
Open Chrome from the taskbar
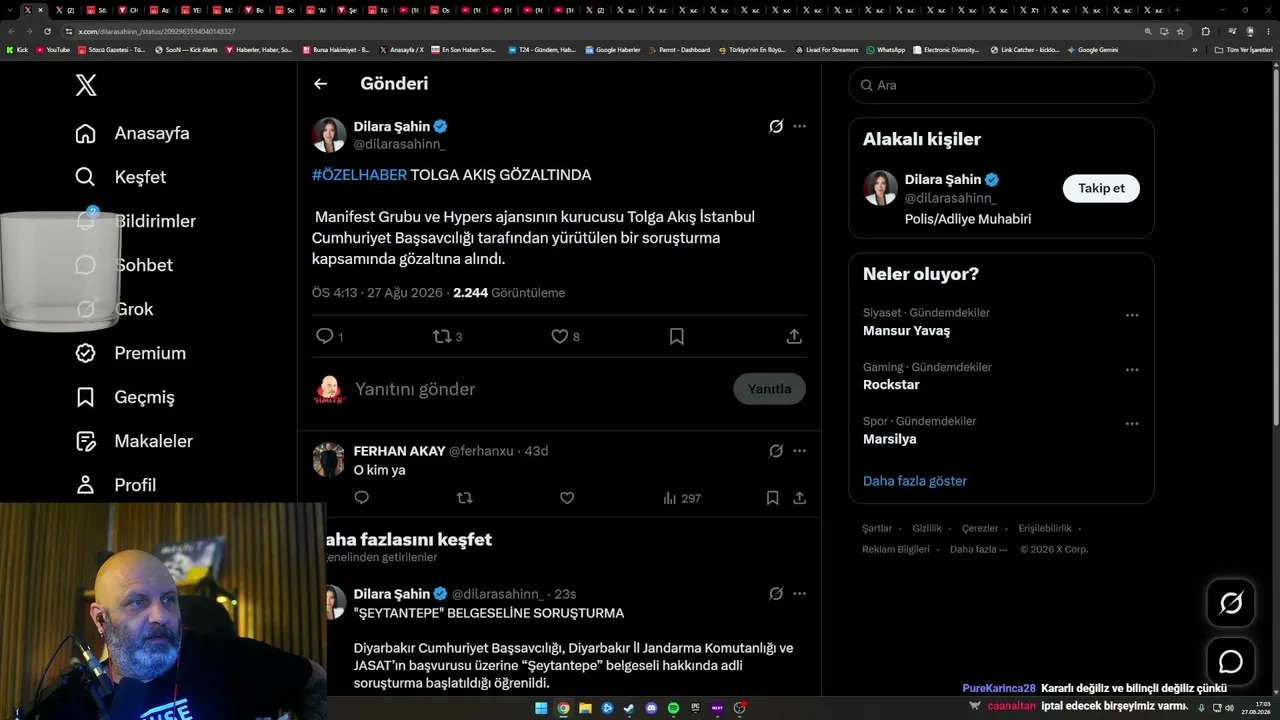(x=563, y=708)
